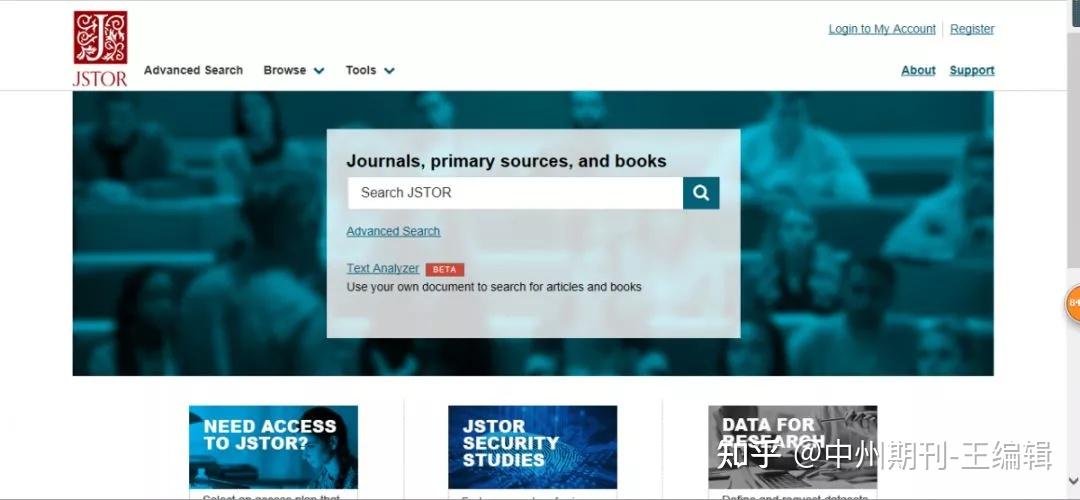Image resolution: width=1080 pixels, height=500 pixels.
Task: Open Advanced Search in top navigation
Action: pos(194,70)
